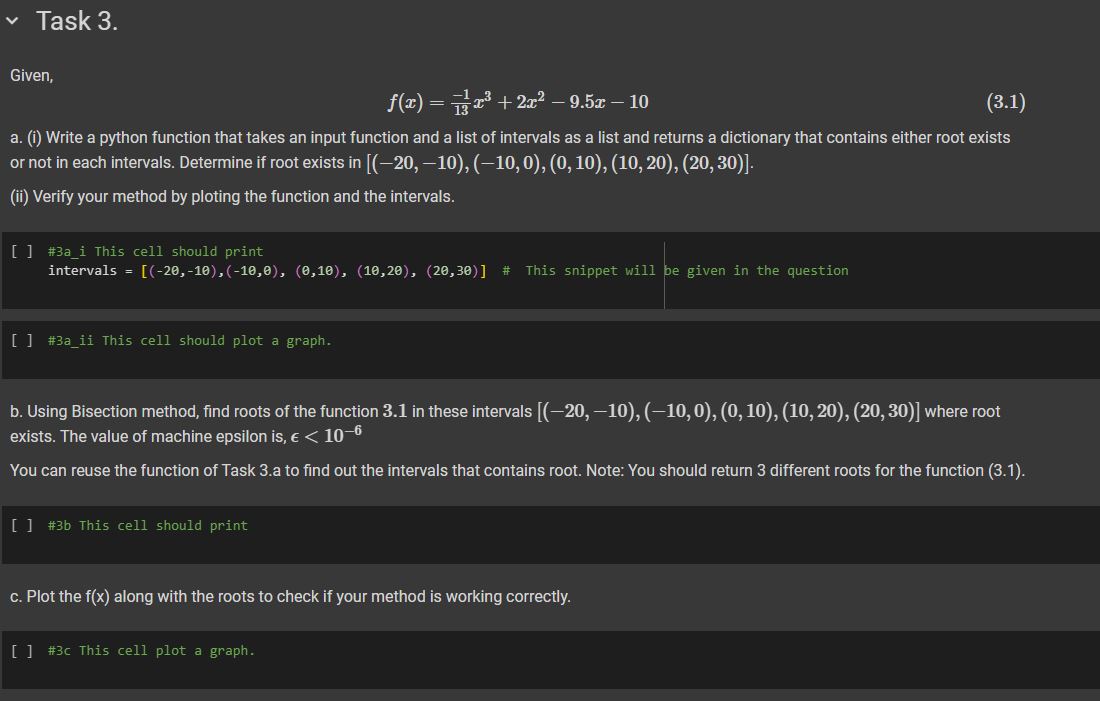The width and height of the screenshot is (1100, 701).
Task: Click the f(x) equation formula
Action: point(518,102)
